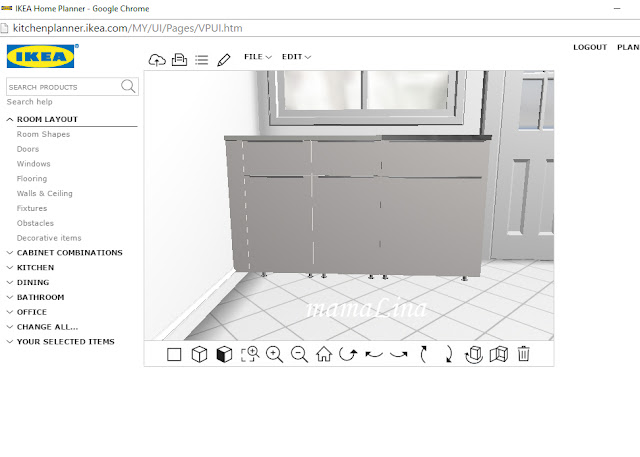Click the IKEA logo
This screenshot has width=640, height=457.
pyautogui.click(x=42, y=56)
